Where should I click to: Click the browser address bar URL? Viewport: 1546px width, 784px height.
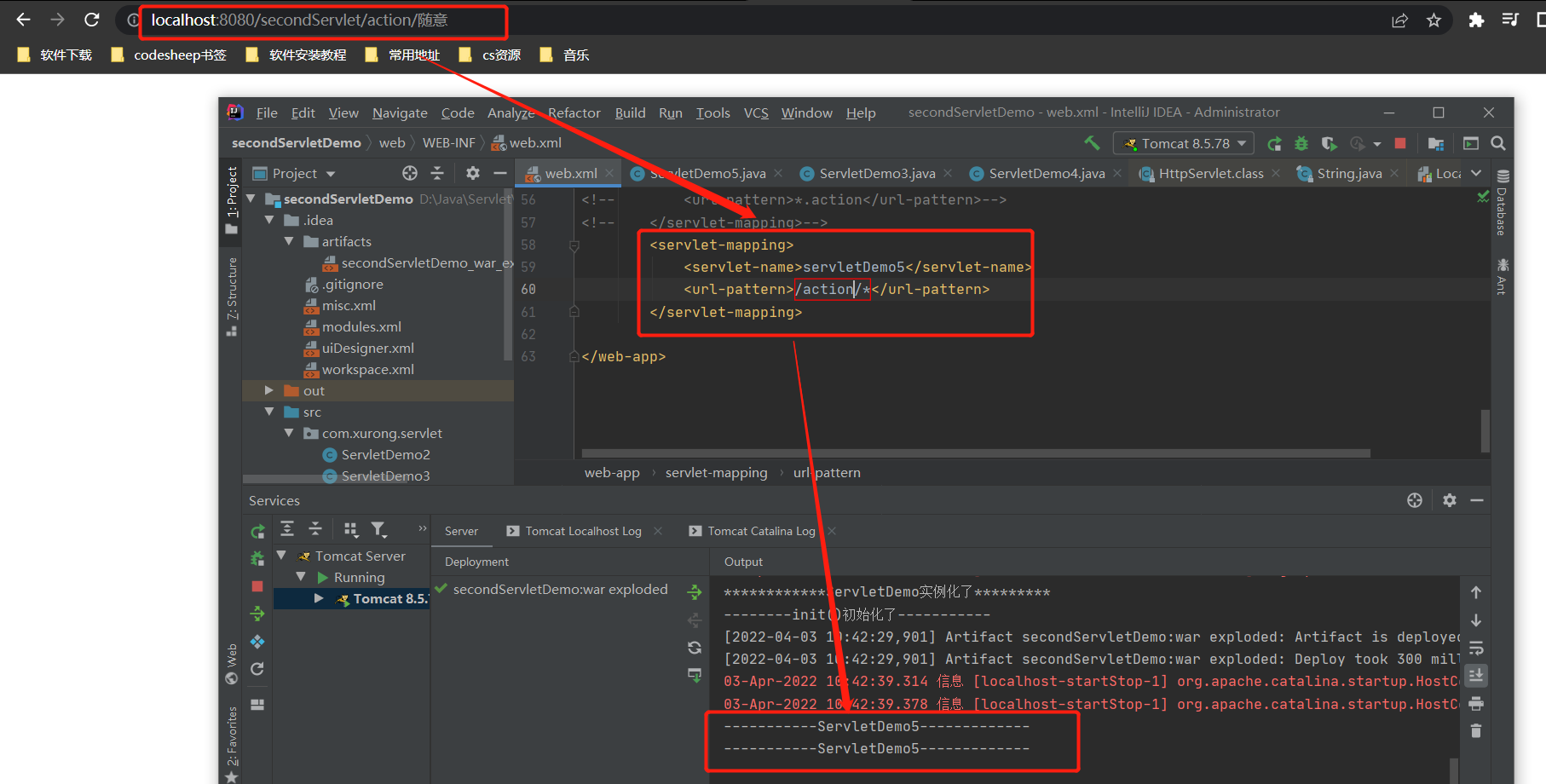pos(299,20)
